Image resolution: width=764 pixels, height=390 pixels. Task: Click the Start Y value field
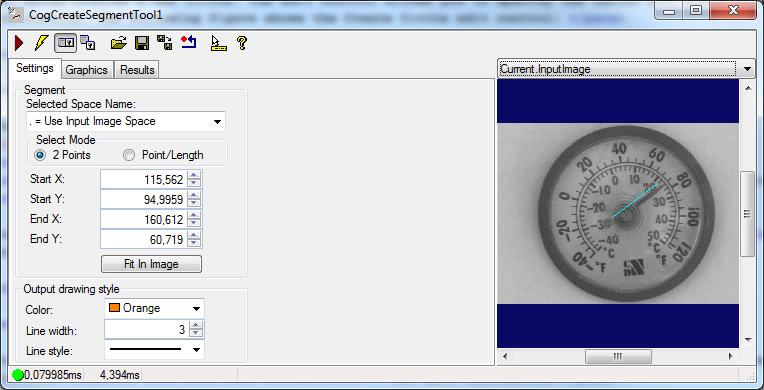tap(143, 199)
